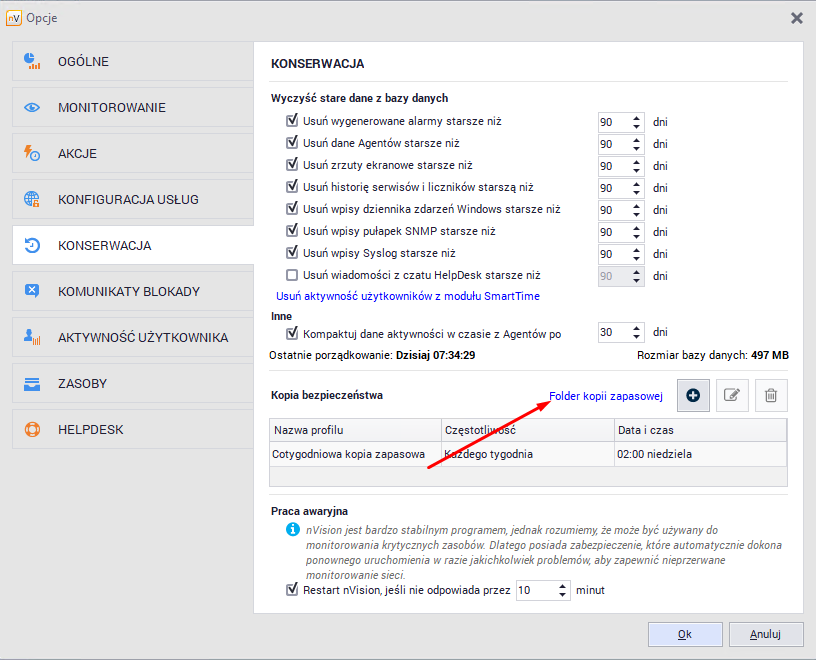Image resolution: width=816 pixels, height=660 pixels.
Task: Click the info icon in Praca awaryjna
Action: click(x=292, y=530)
